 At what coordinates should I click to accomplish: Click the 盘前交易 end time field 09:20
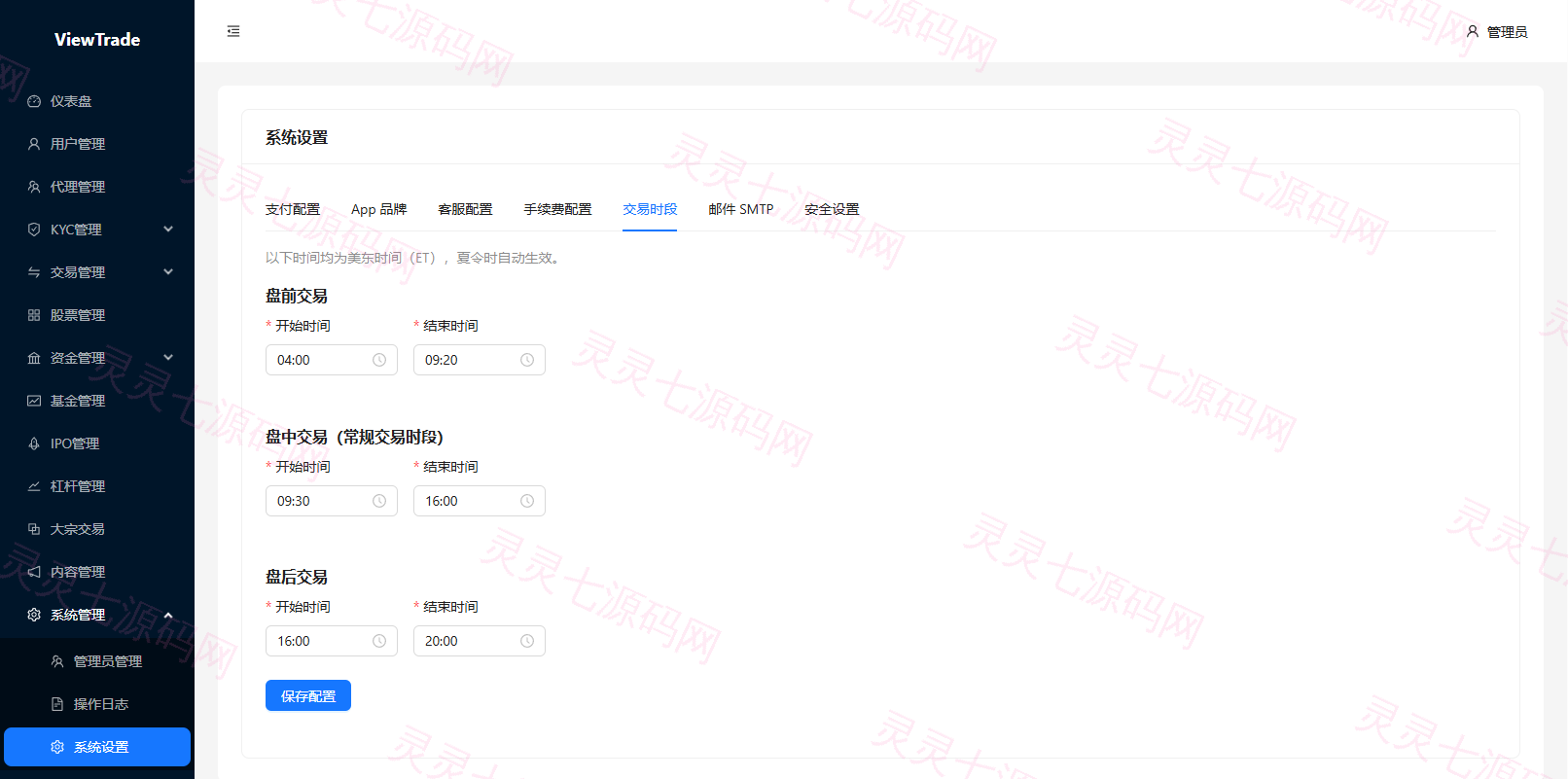[x=480, y=360]
